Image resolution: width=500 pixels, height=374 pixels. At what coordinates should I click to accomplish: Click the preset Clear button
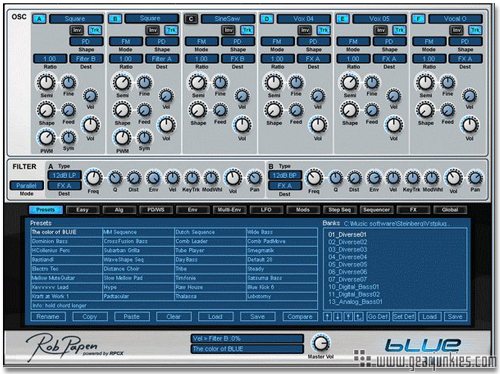coord(174,317)
